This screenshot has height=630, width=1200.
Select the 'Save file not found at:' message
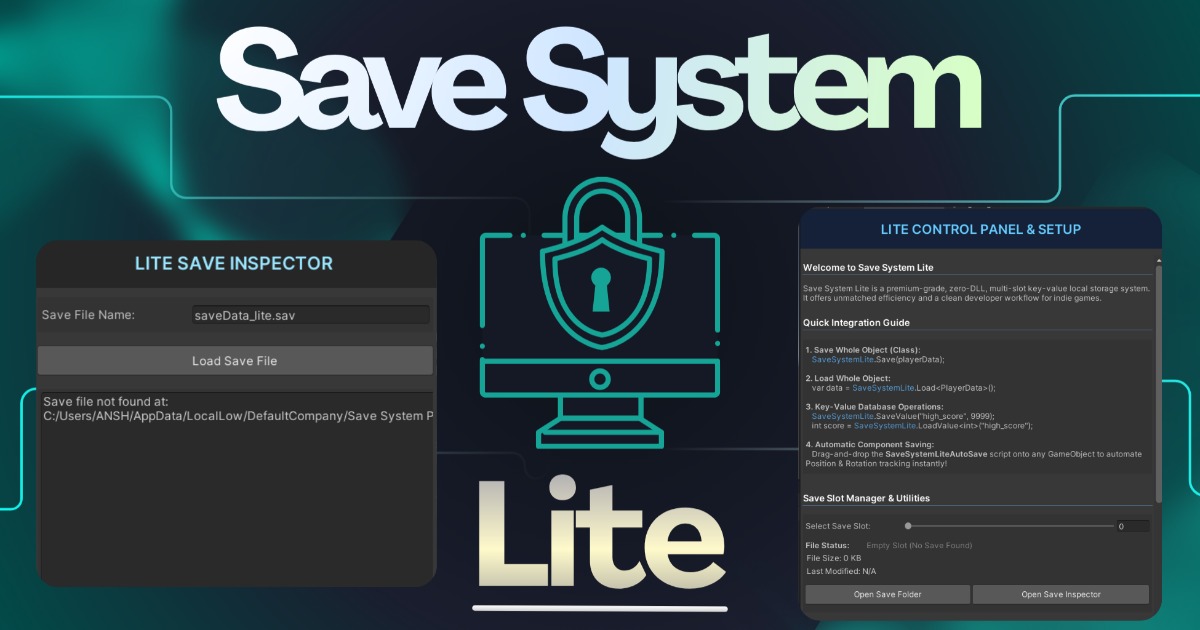click(x=107, y=400)
